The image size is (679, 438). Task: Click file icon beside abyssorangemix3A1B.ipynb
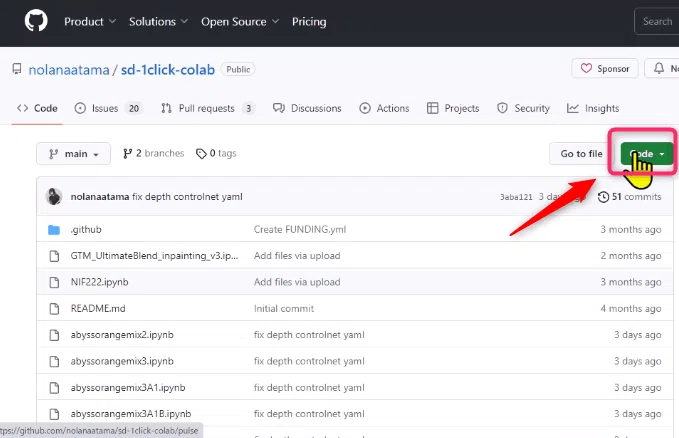click(x=54, y=414)
